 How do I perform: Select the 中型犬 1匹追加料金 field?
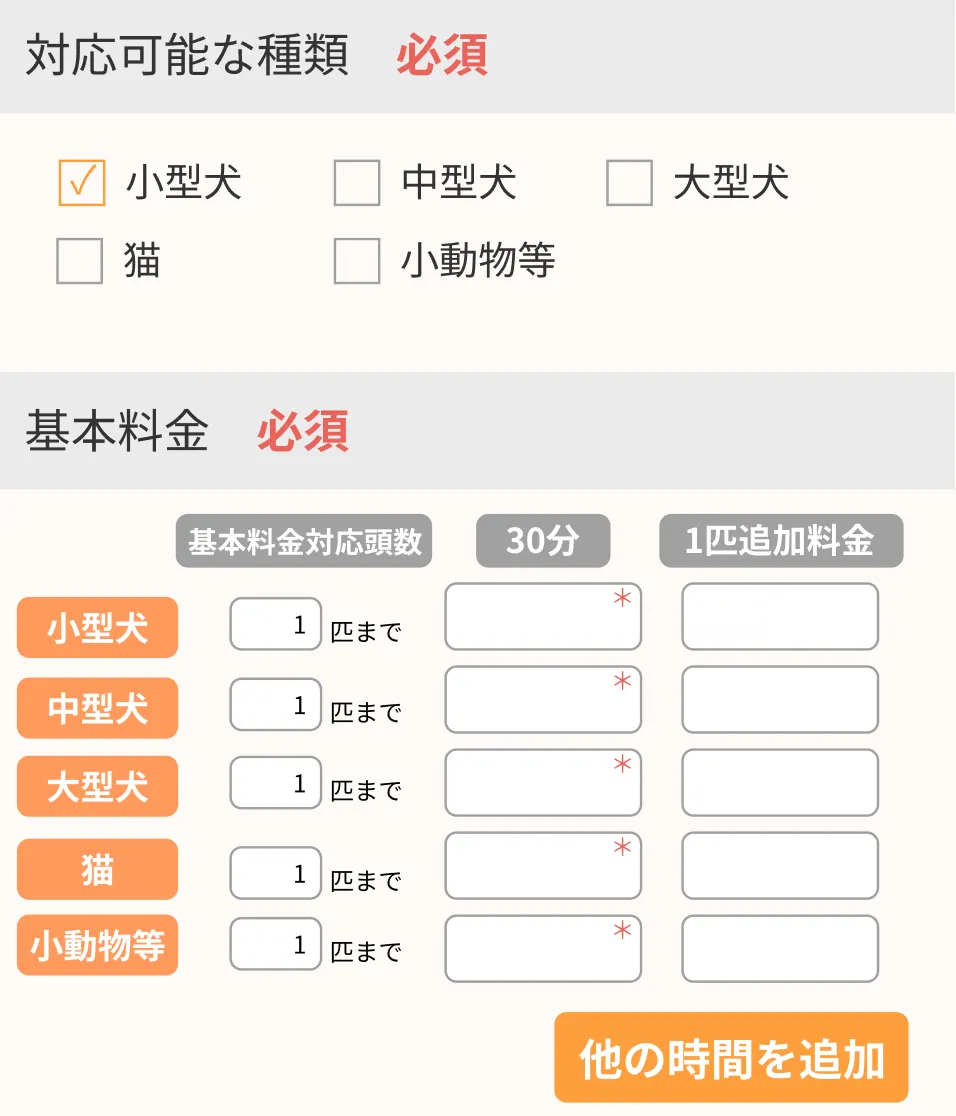coord(780,700)
